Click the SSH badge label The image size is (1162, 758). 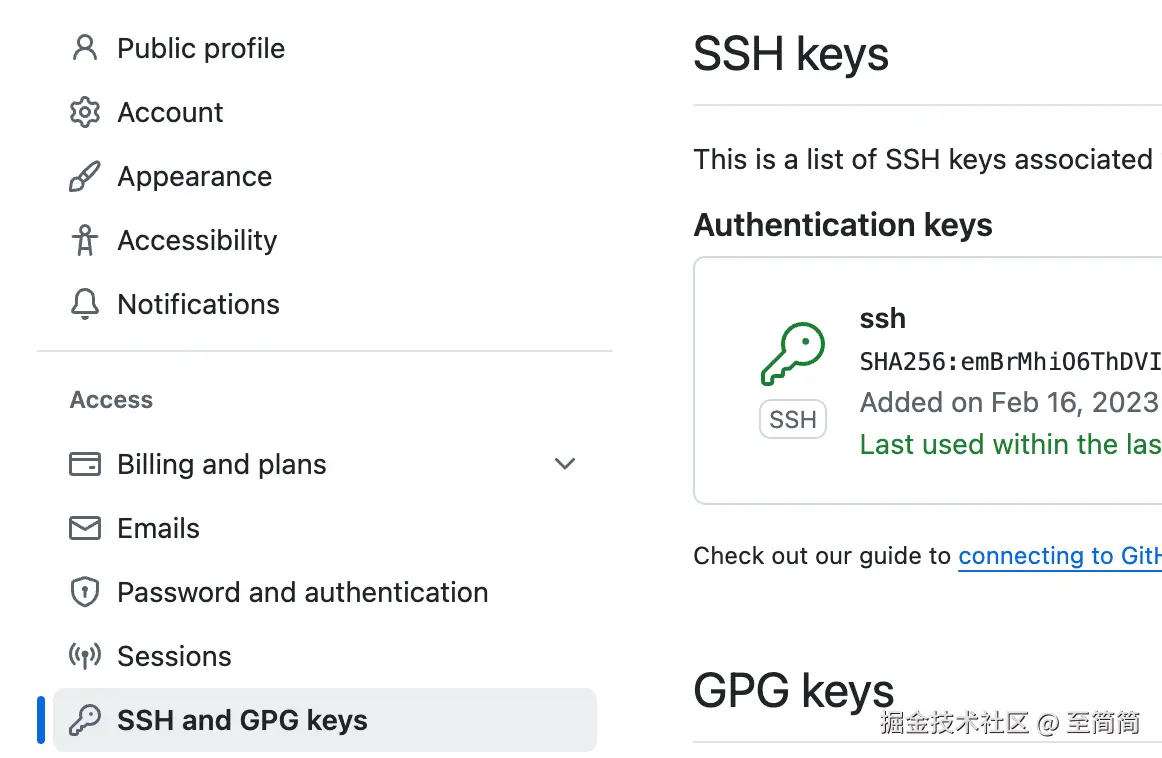tap(793, 420)
